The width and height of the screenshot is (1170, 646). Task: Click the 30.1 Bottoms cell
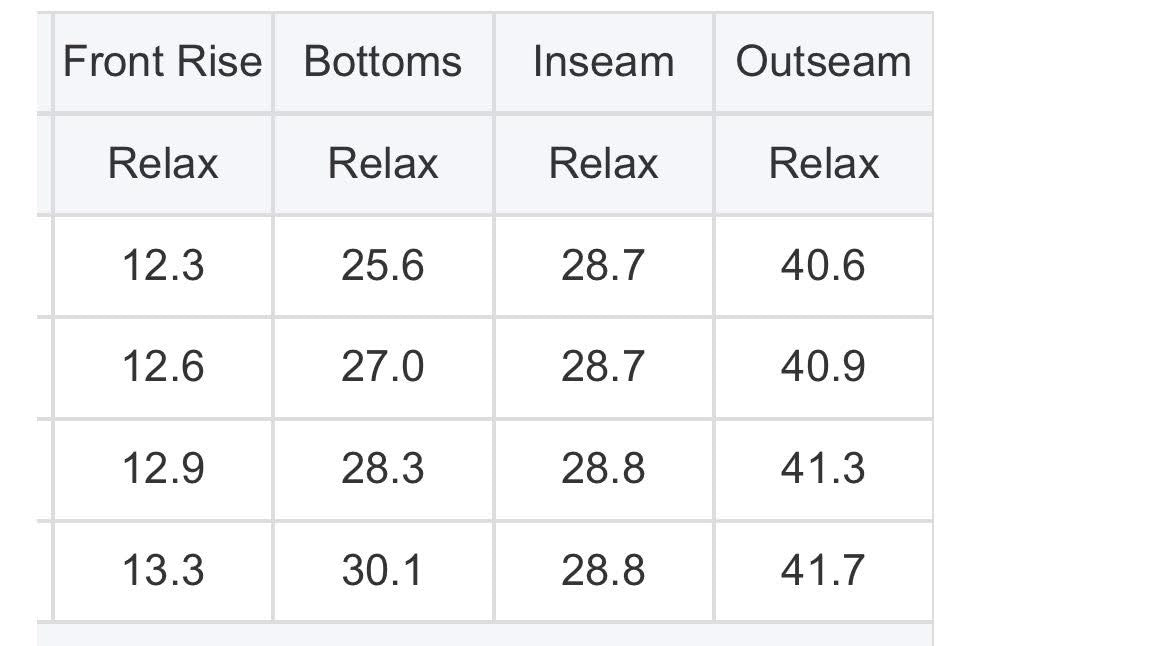[383, 571]
